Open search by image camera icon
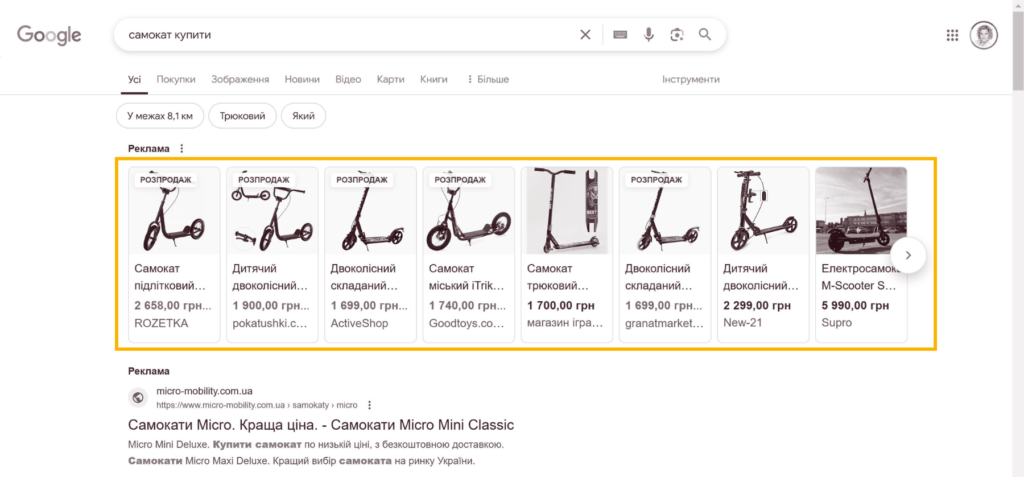Screen dimensions: 1024x477 pyautogui.click(x=677, y=35)
